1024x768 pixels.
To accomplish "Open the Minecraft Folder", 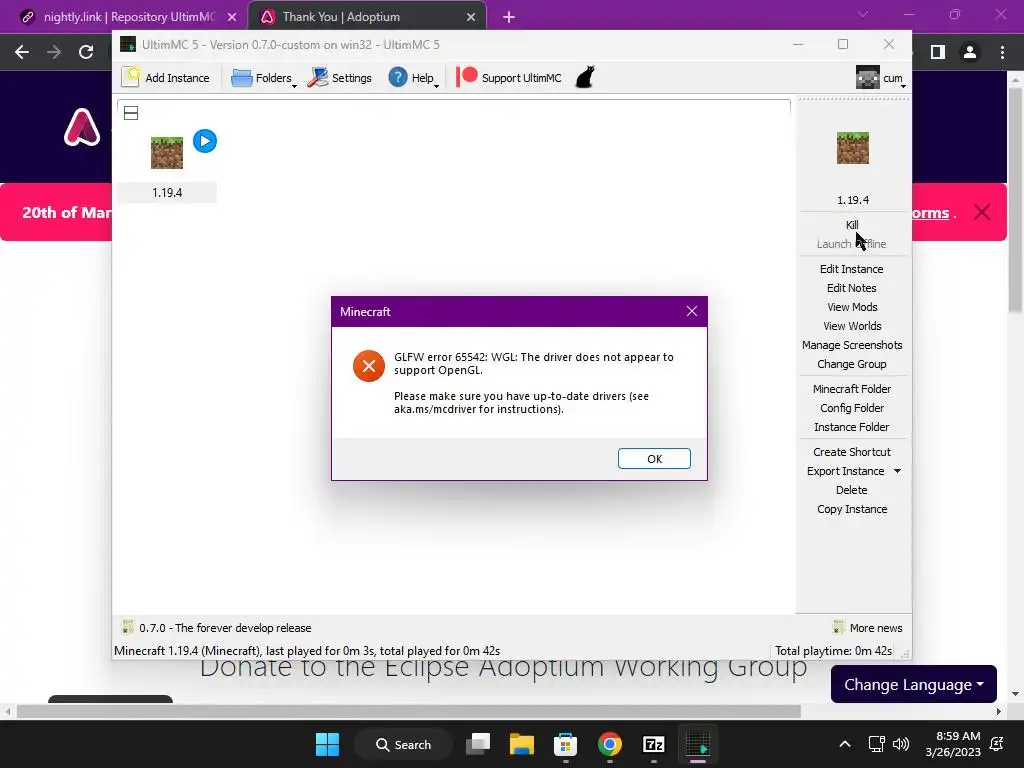I will [x=852, y=389].
